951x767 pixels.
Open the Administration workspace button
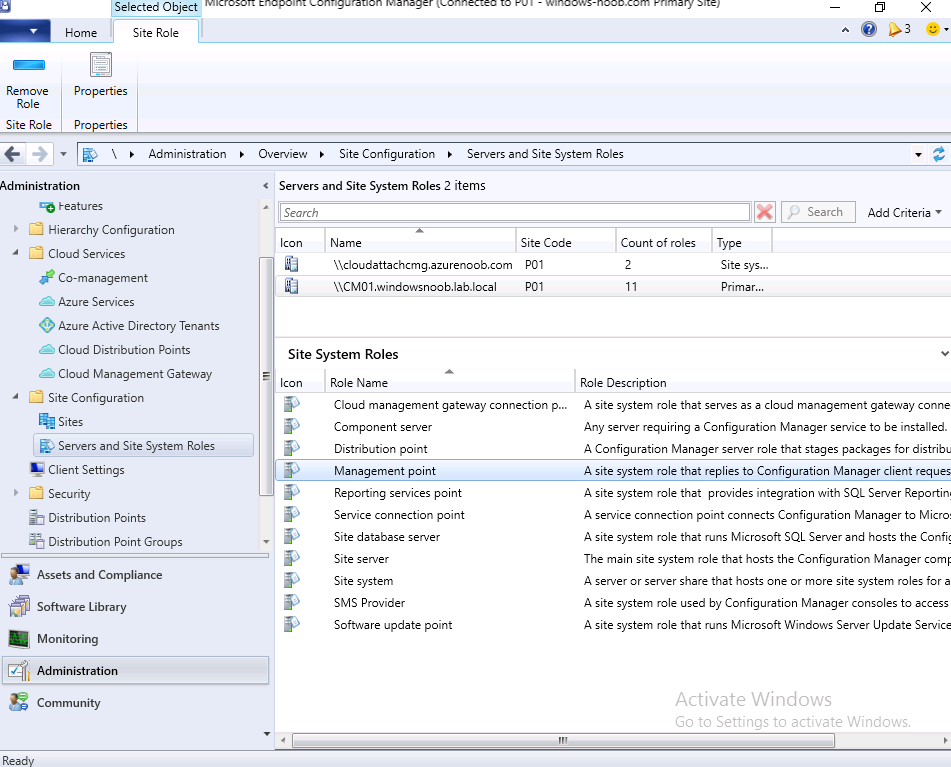(x=136, y=671)
